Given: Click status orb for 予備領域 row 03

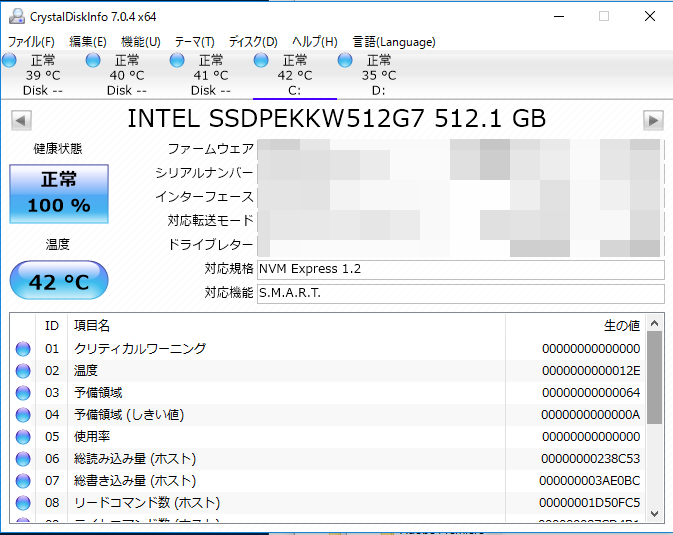Looking at the screenshot, I should (23, 393).
